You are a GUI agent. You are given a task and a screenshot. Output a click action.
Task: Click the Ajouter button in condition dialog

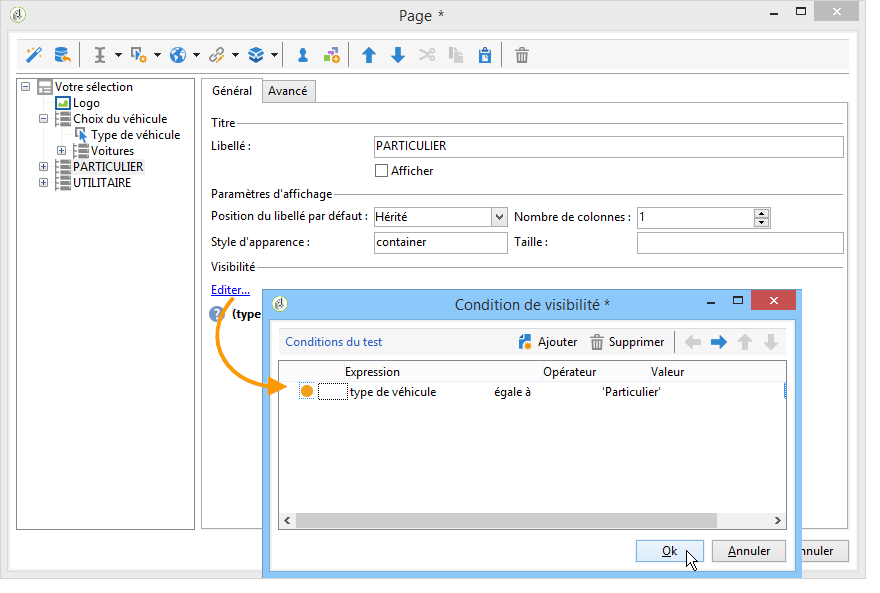click(548, 342)
